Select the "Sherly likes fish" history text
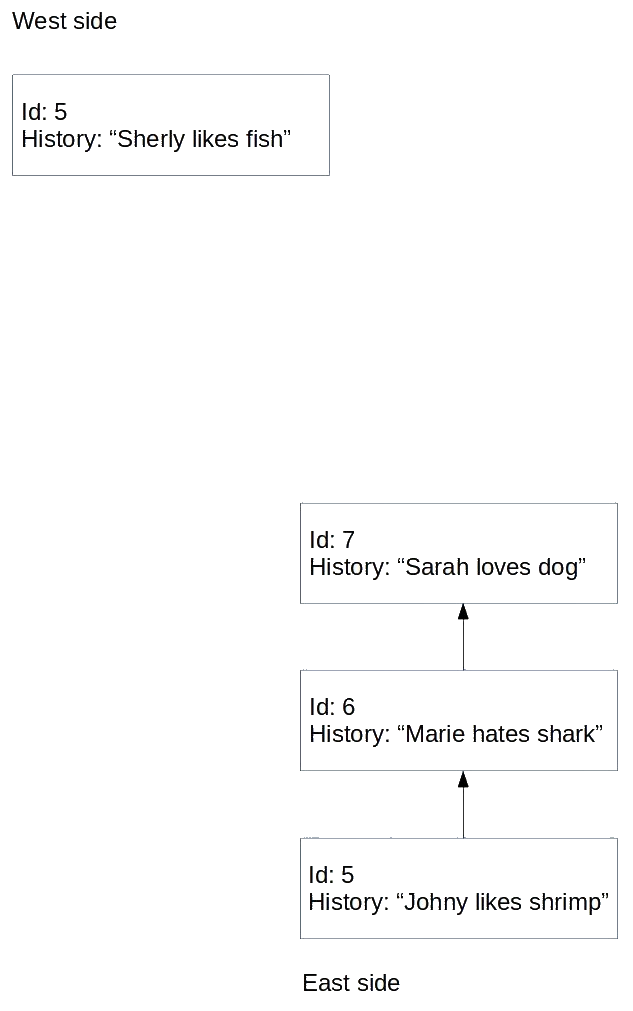 click(156, 139)
